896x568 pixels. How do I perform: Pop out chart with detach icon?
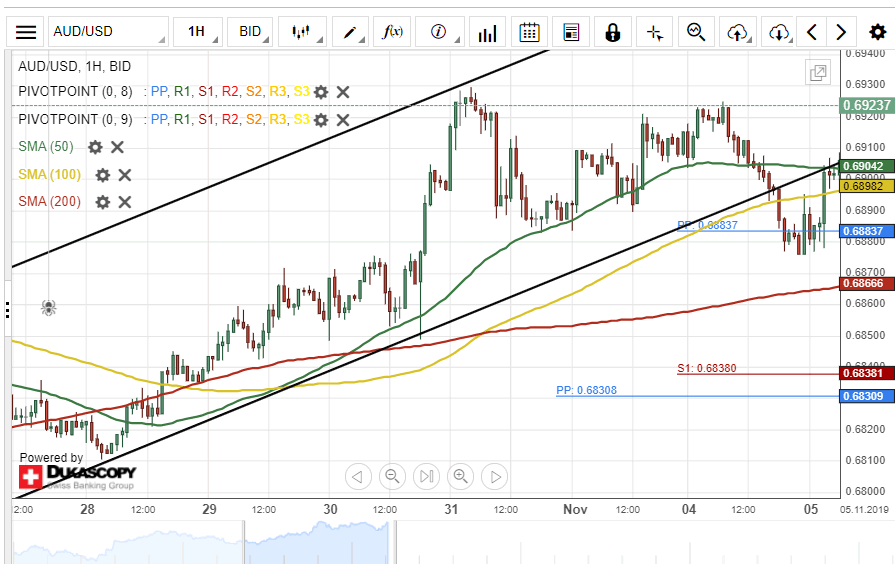click(818, 72)
